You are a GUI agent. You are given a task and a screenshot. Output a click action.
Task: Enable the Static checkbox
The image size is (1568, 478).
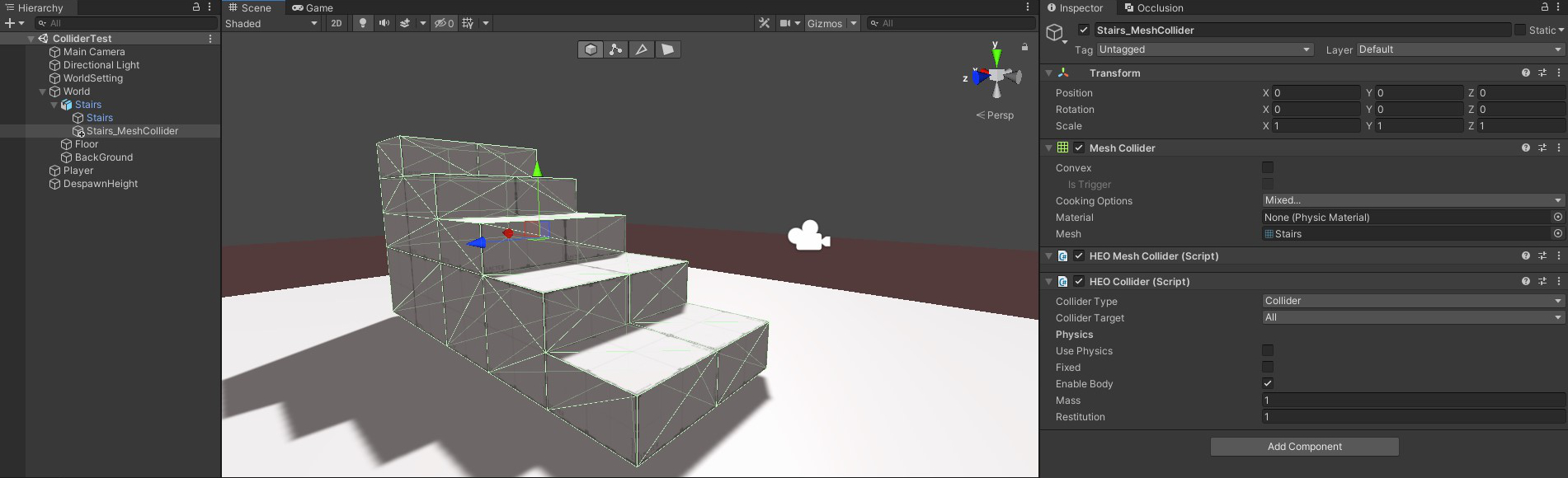[x=1520, y=30]
